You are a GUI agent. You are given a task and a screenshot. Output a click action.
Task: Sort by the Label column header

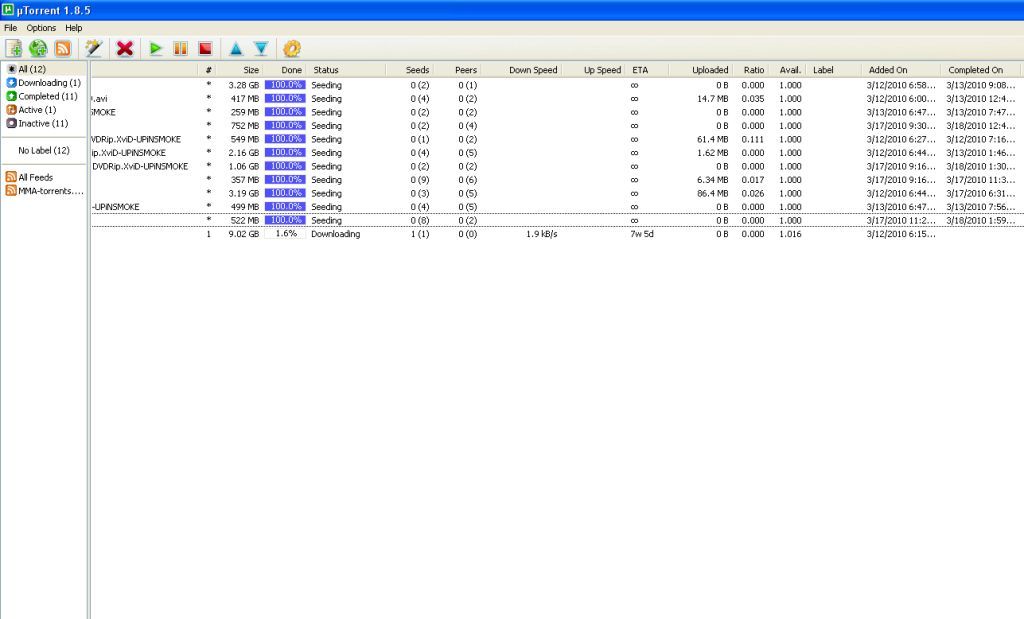click(834, 70)
